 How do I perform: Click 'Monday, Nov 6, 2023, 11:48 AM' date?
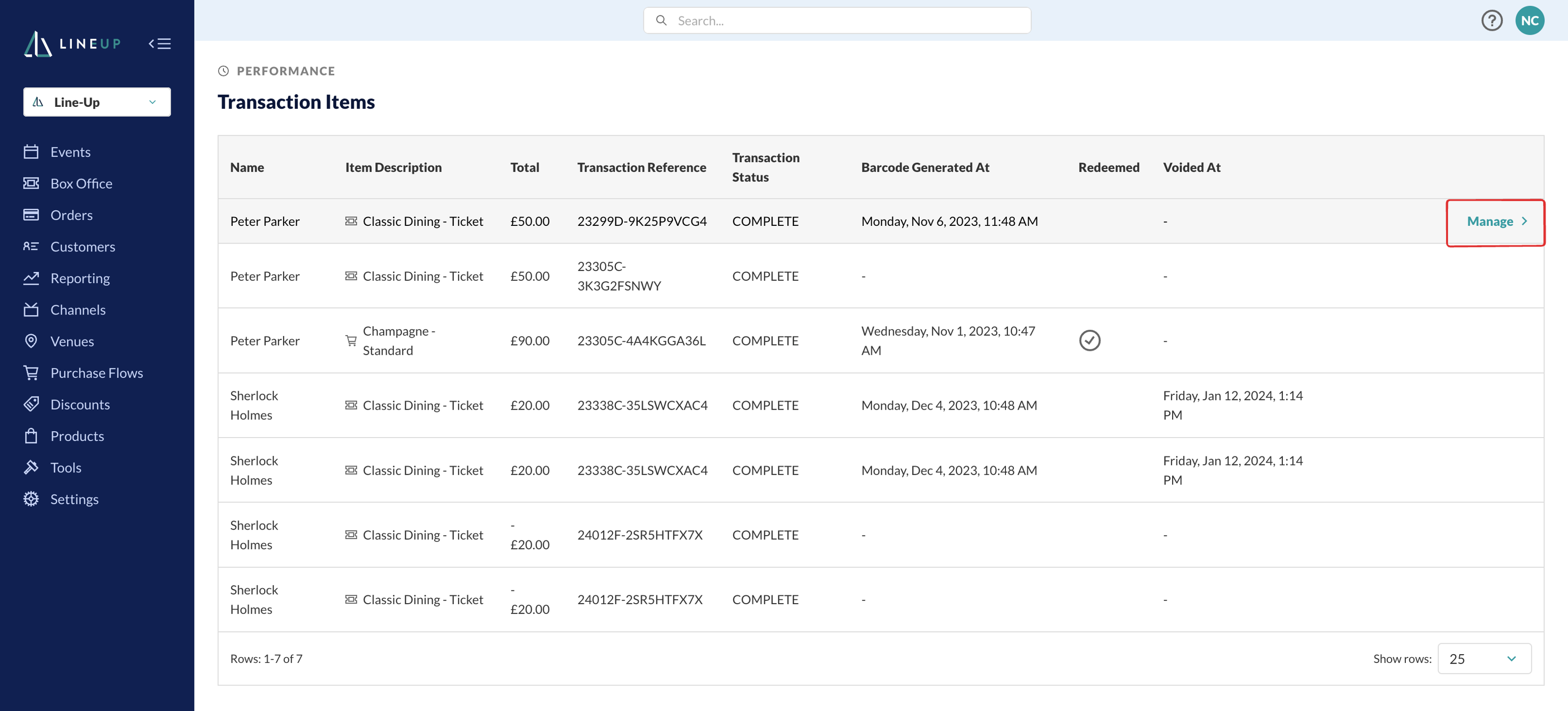tap(949, 221)
